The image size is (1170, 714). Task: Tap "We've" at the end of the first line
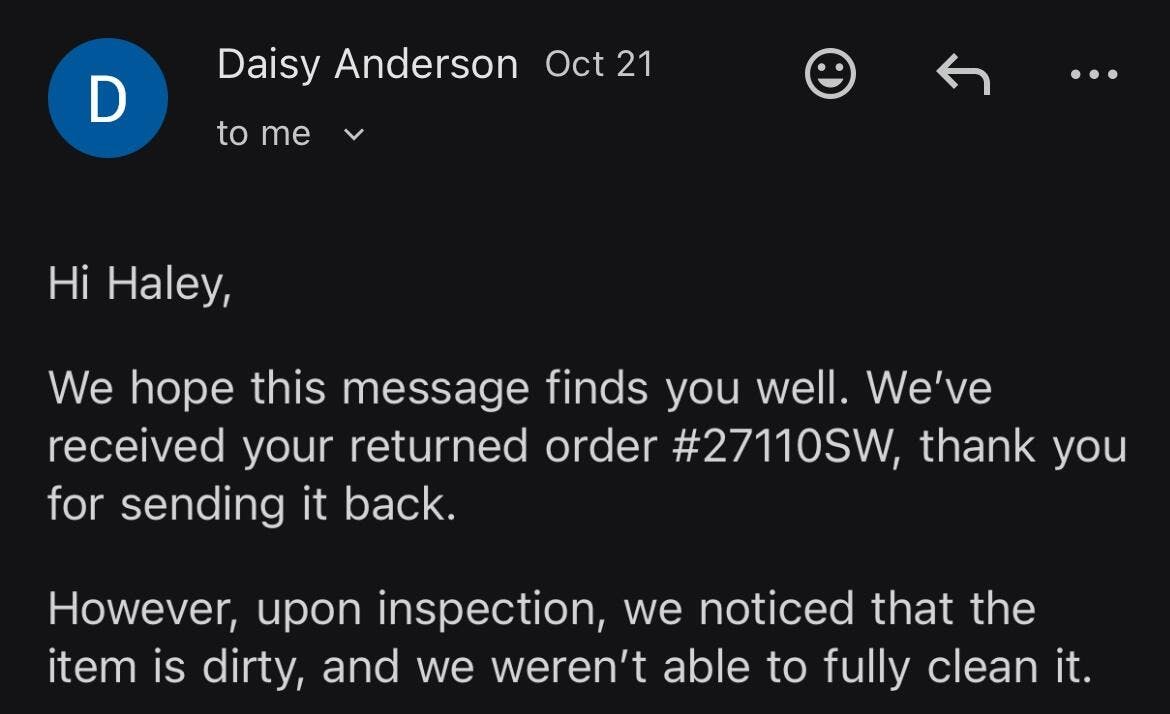click(x=929, y=388)
